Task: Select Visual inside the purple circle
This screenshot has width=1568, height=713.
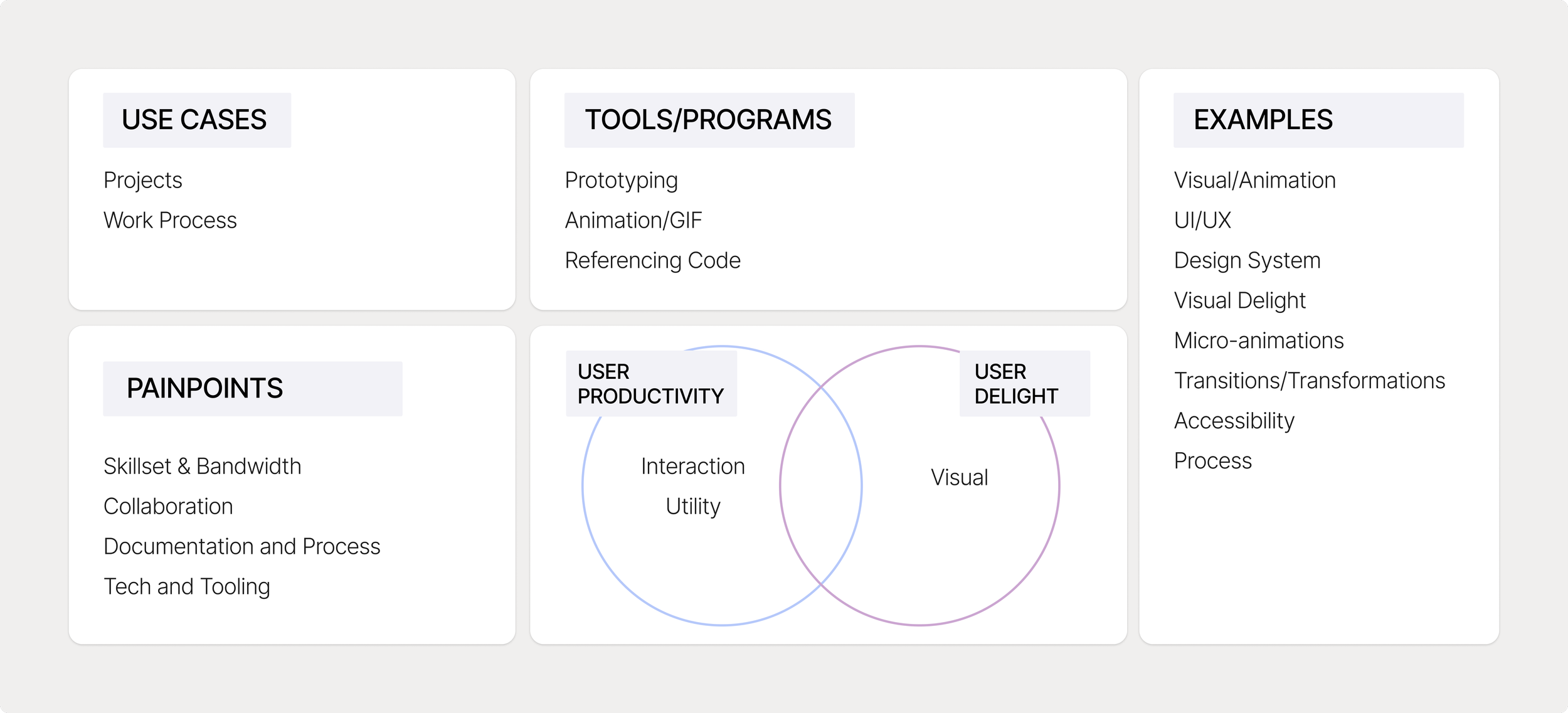Action: tap(960, 477)
